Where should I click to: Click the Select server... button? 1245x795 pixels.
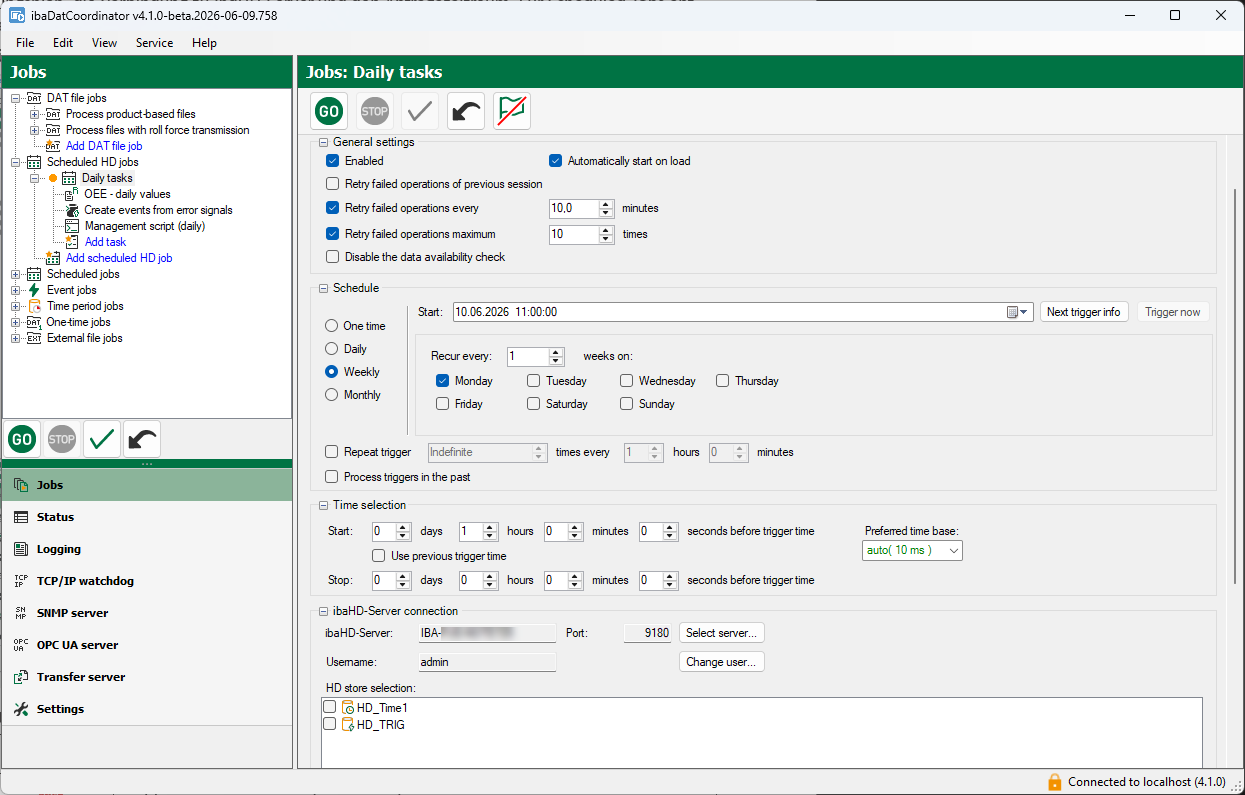723,633
